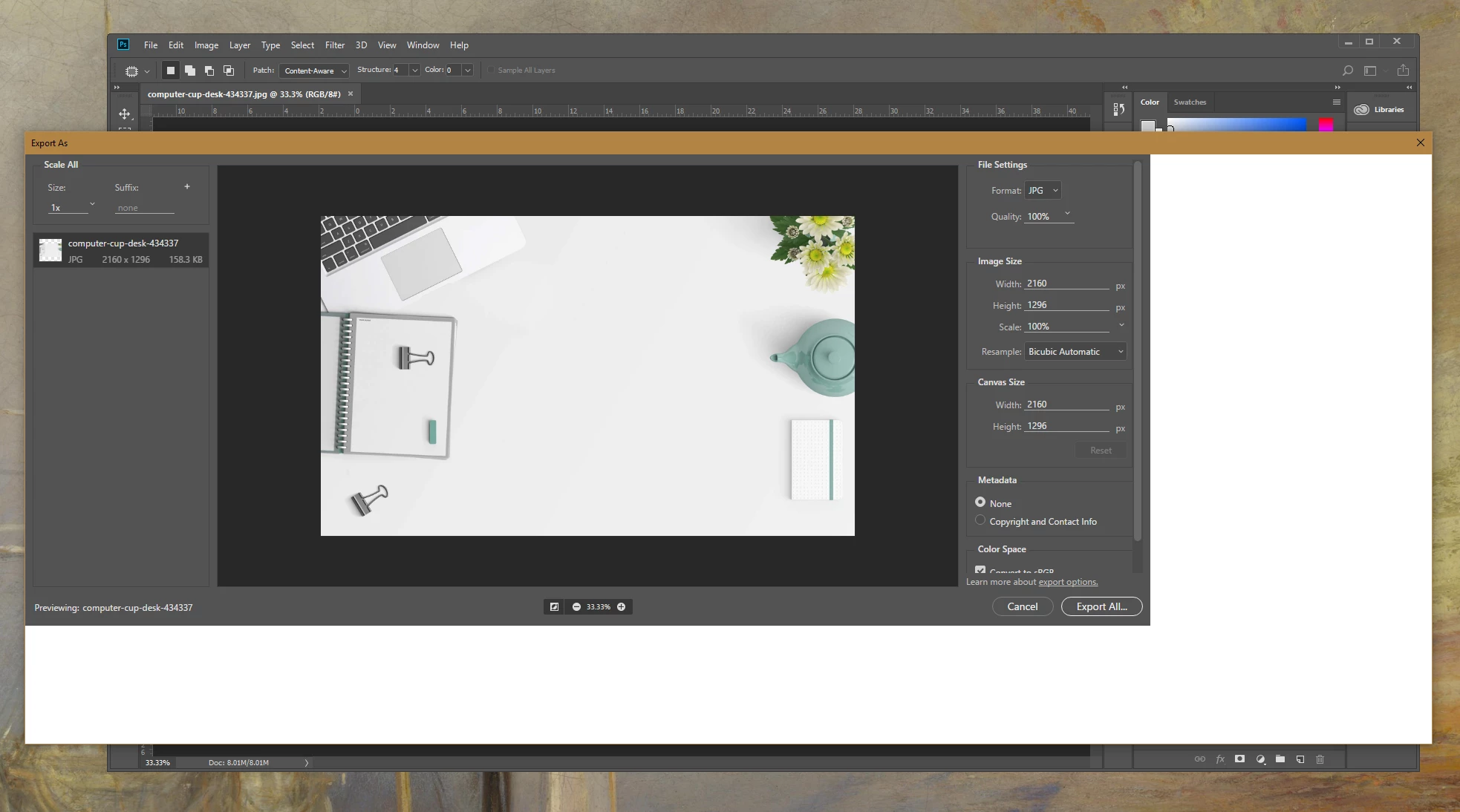Expand the Resample Bicubic Automatic dropdown
This screenshot has height=812, width=1460.
click(x=1075, y=352)
